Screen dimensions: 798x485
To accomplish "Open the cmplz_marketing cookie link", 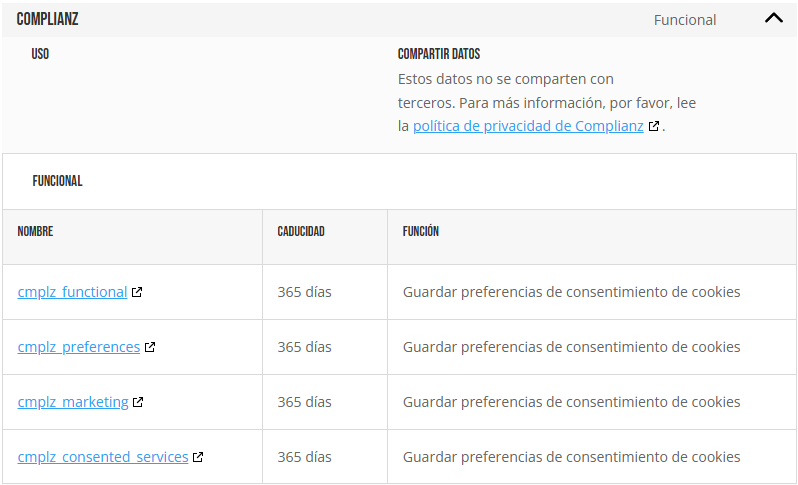I will [73, 402].
